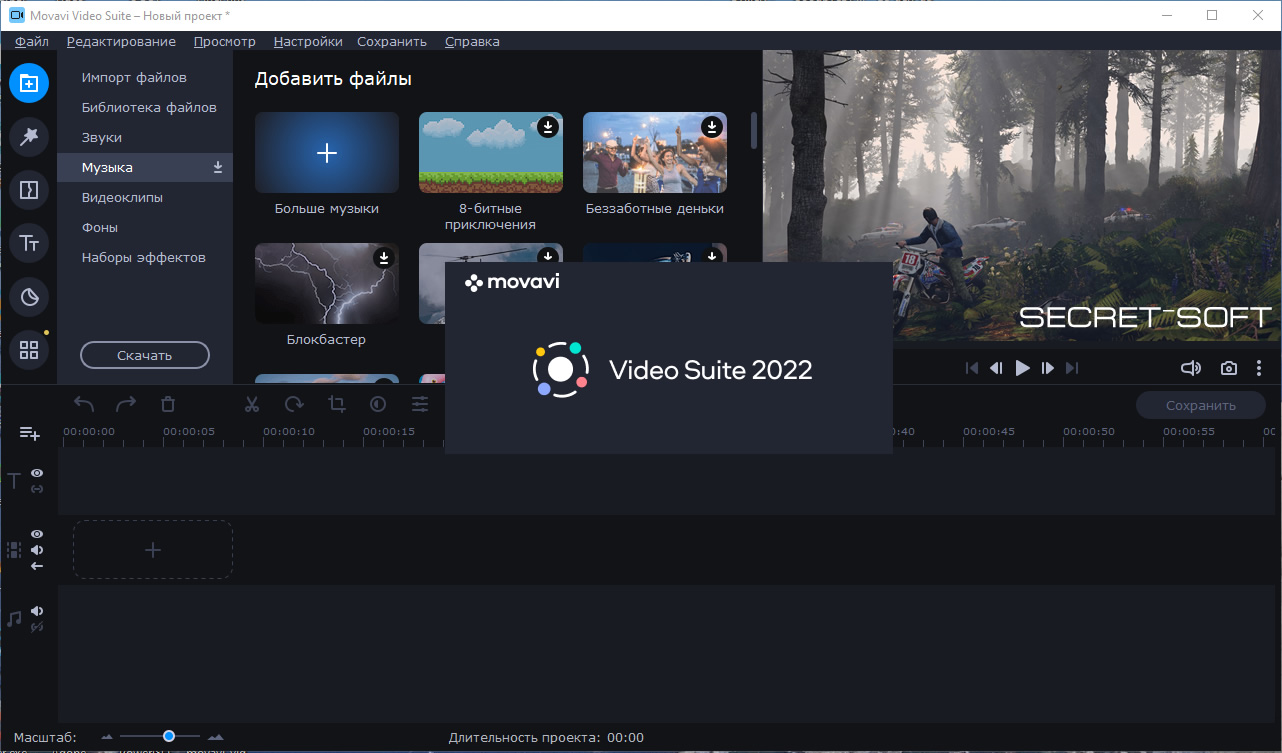Click the timeline zoom slider handle
The image size is (1282, 753).
[x=169, y=736]
